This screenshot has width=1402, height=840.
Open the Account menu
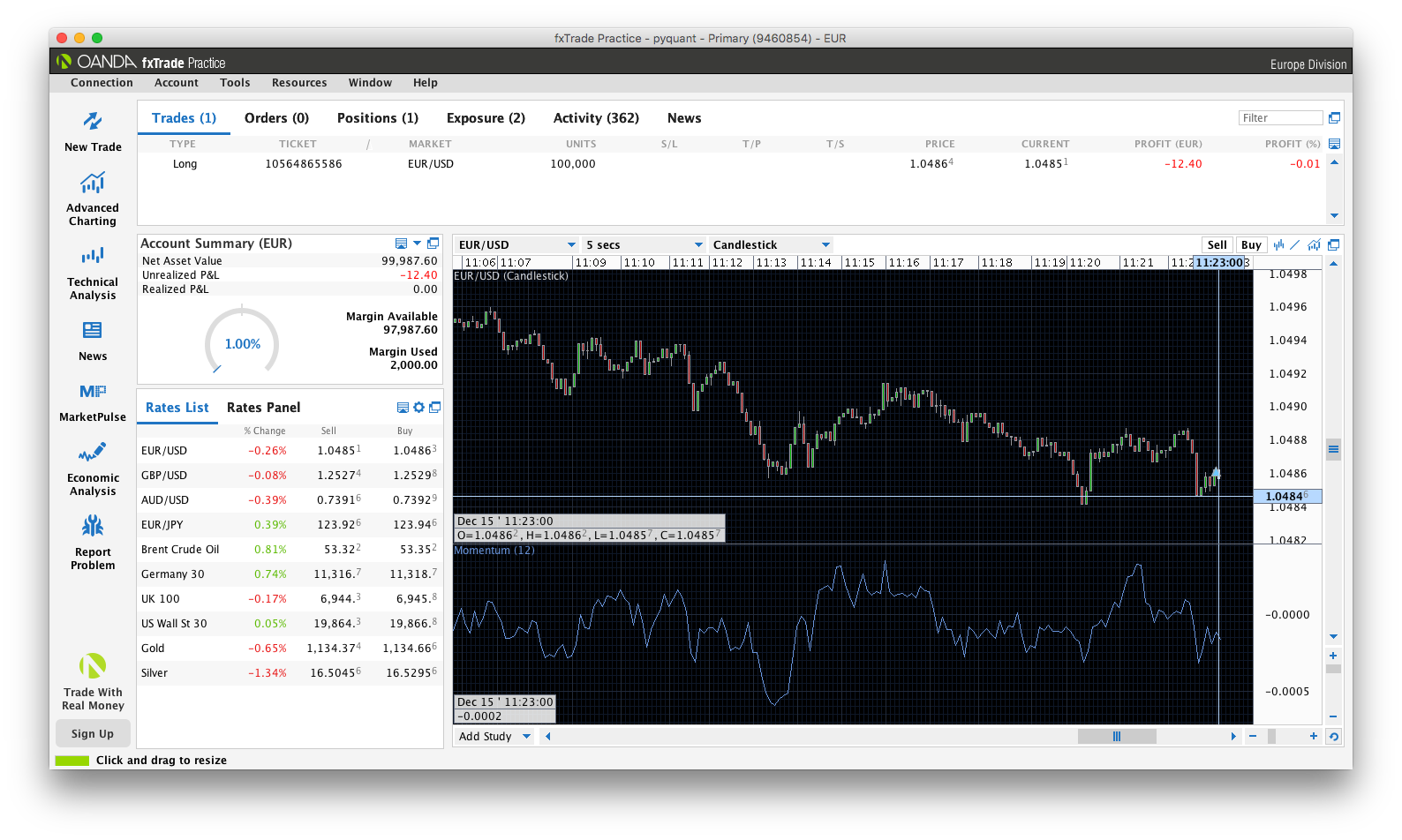click(x=177, y=83)
